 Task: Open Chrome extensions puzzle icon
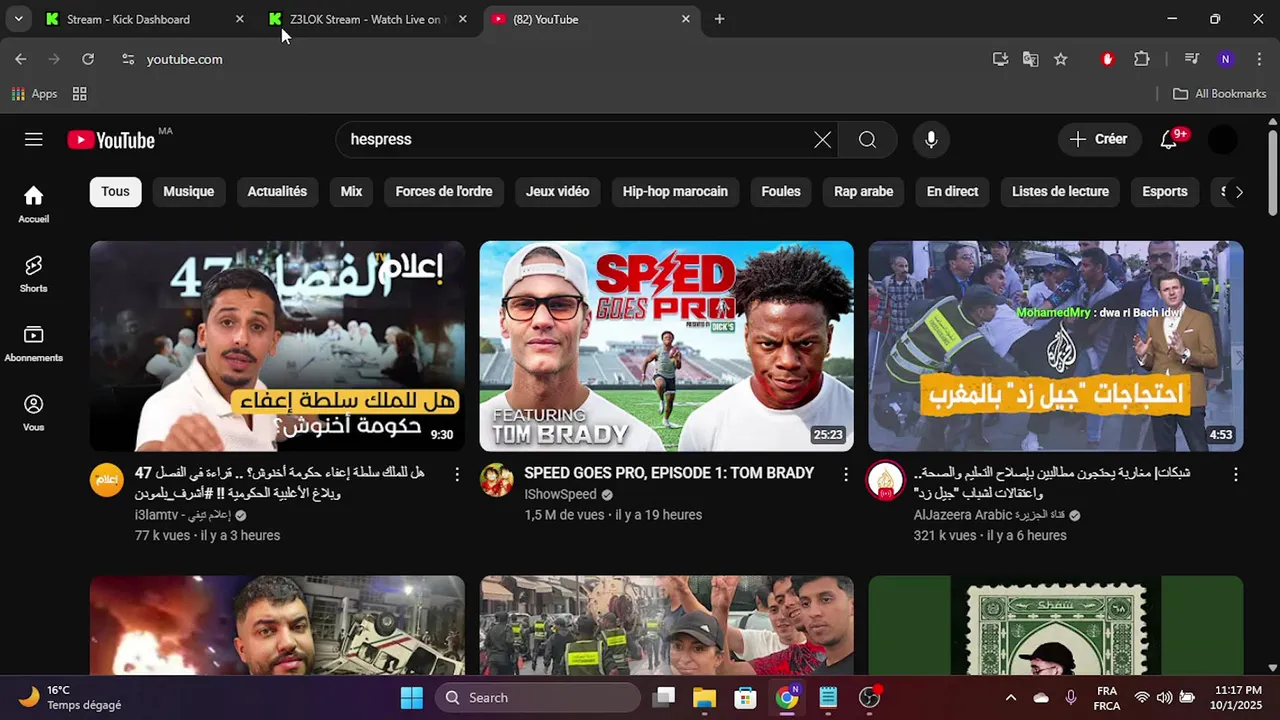[x=1142, y=59]
